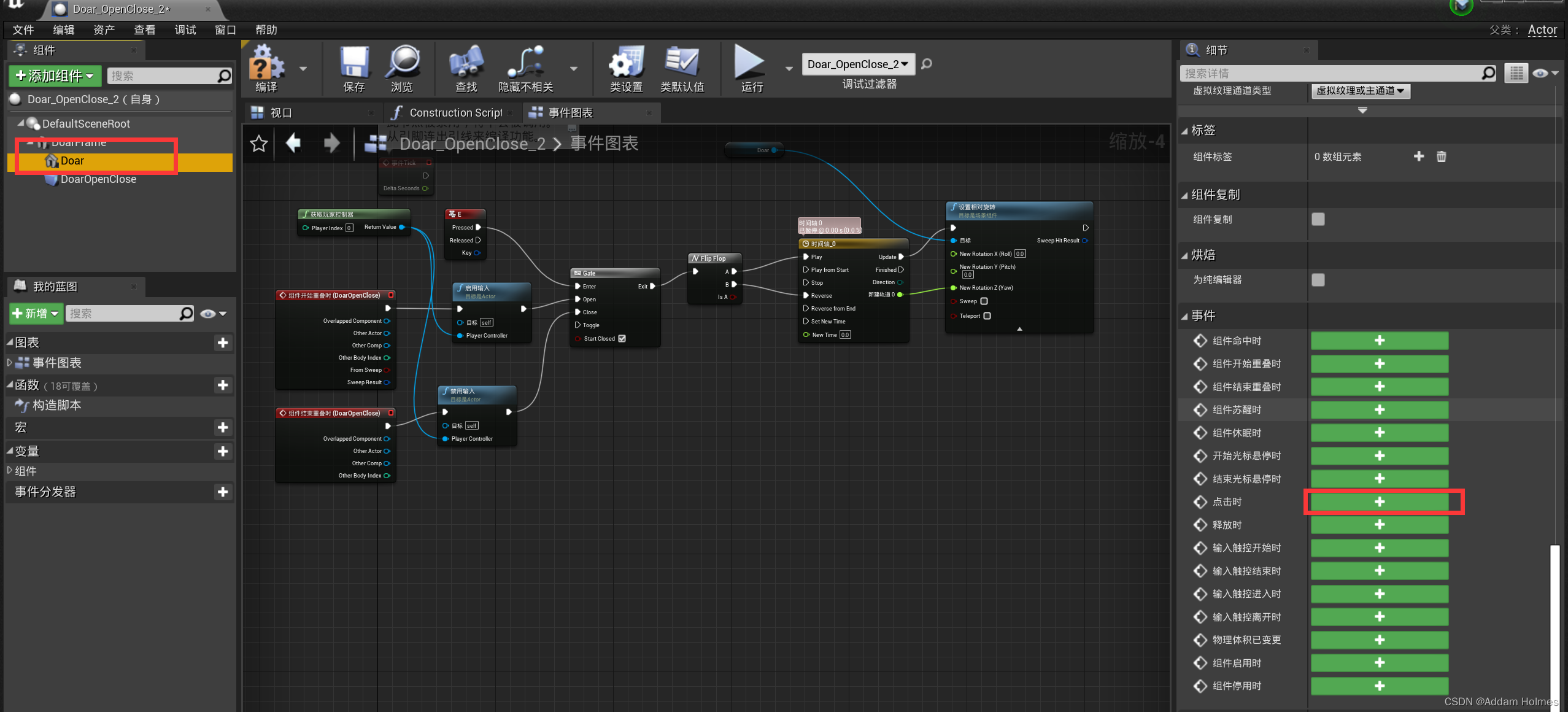Click trash icon to clear 组件标签
The width and height of the screenshot is (1568, 712).
click(1442, 157)
